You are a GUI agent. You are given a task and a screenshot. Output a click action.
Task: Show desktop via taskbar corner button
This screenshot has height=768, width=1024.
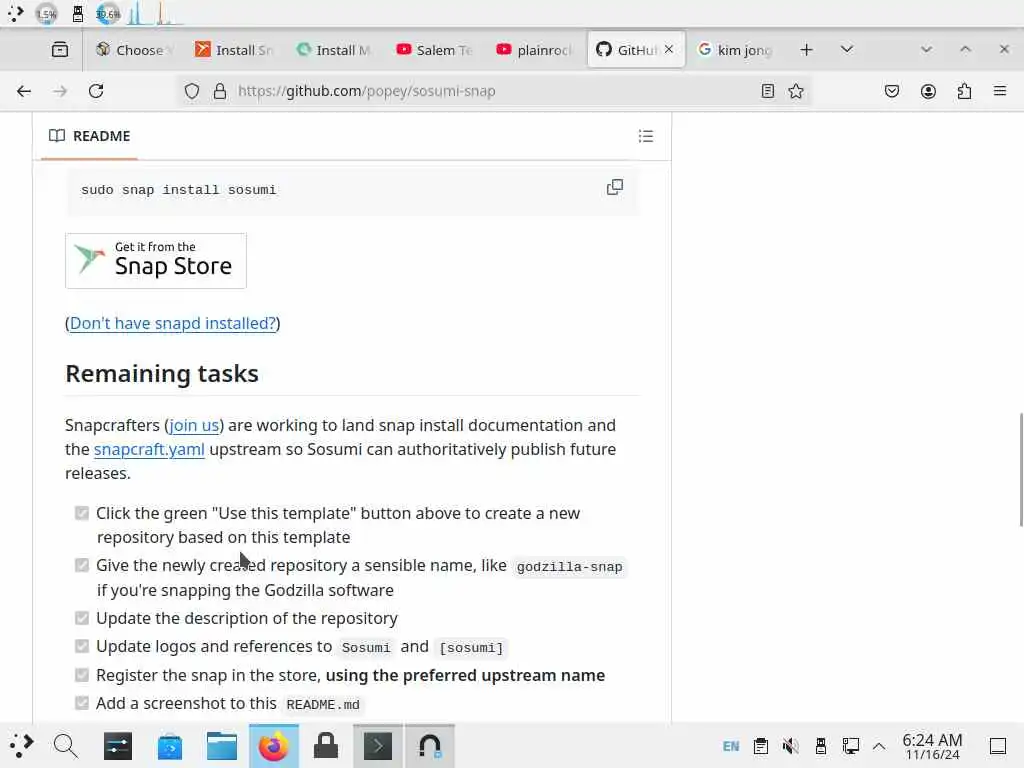998,746
